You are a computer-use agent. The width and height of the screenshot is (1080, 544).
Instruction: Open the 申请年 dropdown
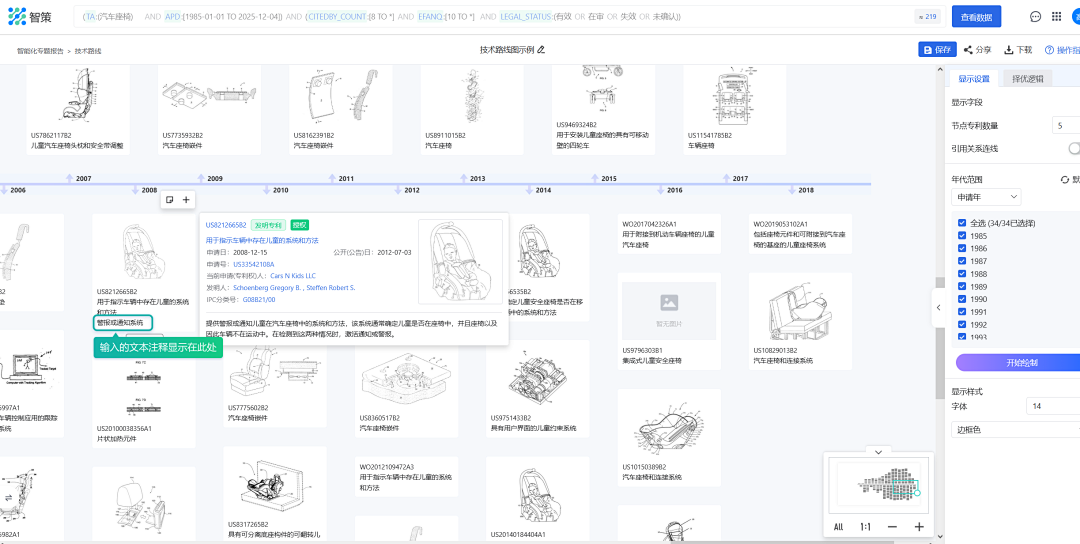point(986,197)
